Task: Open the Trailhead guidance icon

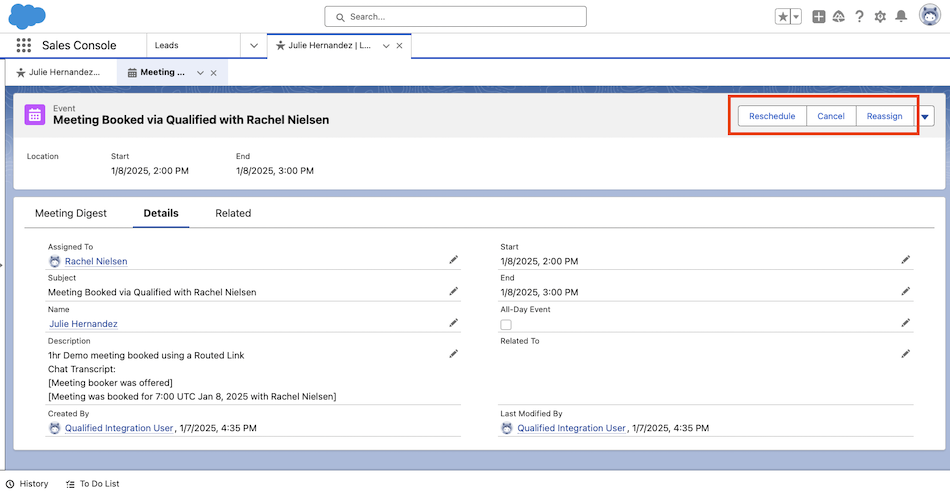Action: (x=839, y=17)
